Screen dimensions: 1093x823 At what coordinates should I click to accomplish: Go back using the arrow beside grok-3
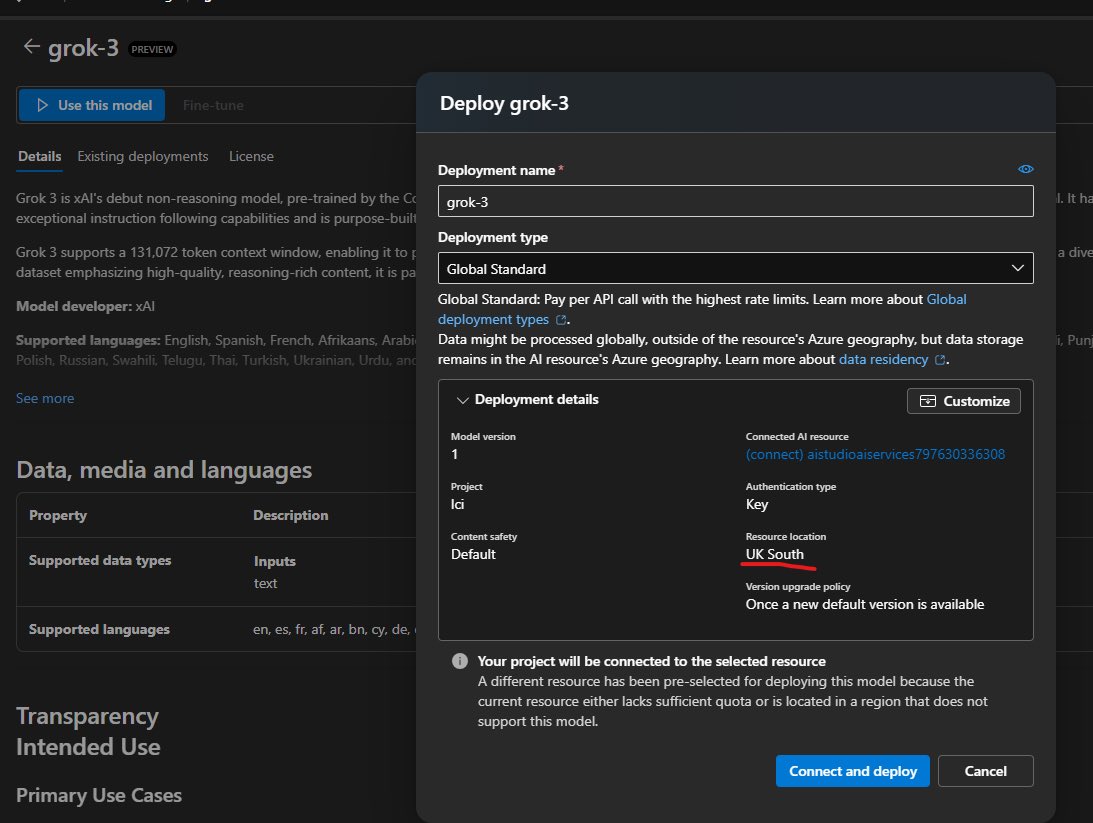pyautogui.click(x=31, y=47)
